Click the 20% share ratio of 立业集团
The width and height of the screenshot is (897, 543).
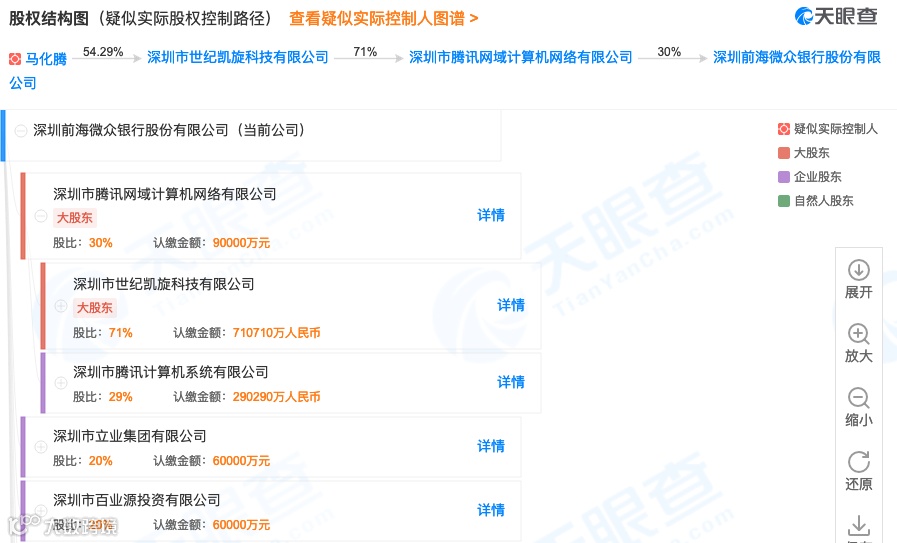click(x=101, y=461)
